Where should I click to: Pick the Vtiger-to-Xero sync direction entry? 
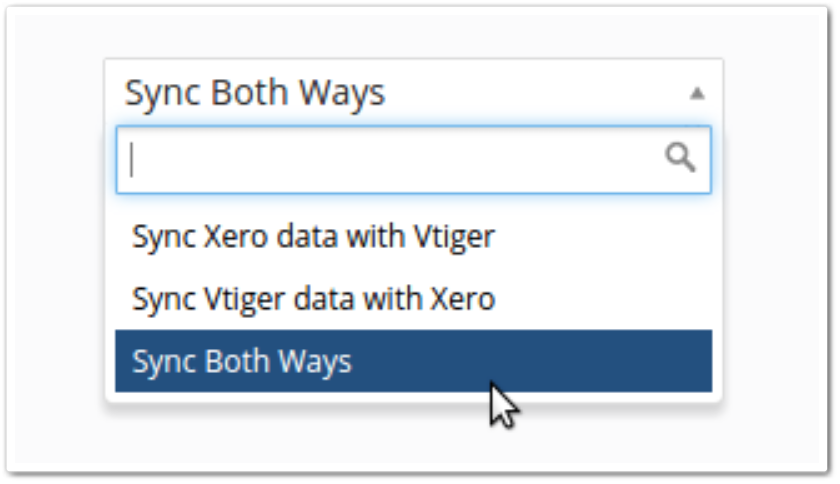[313, 299]
